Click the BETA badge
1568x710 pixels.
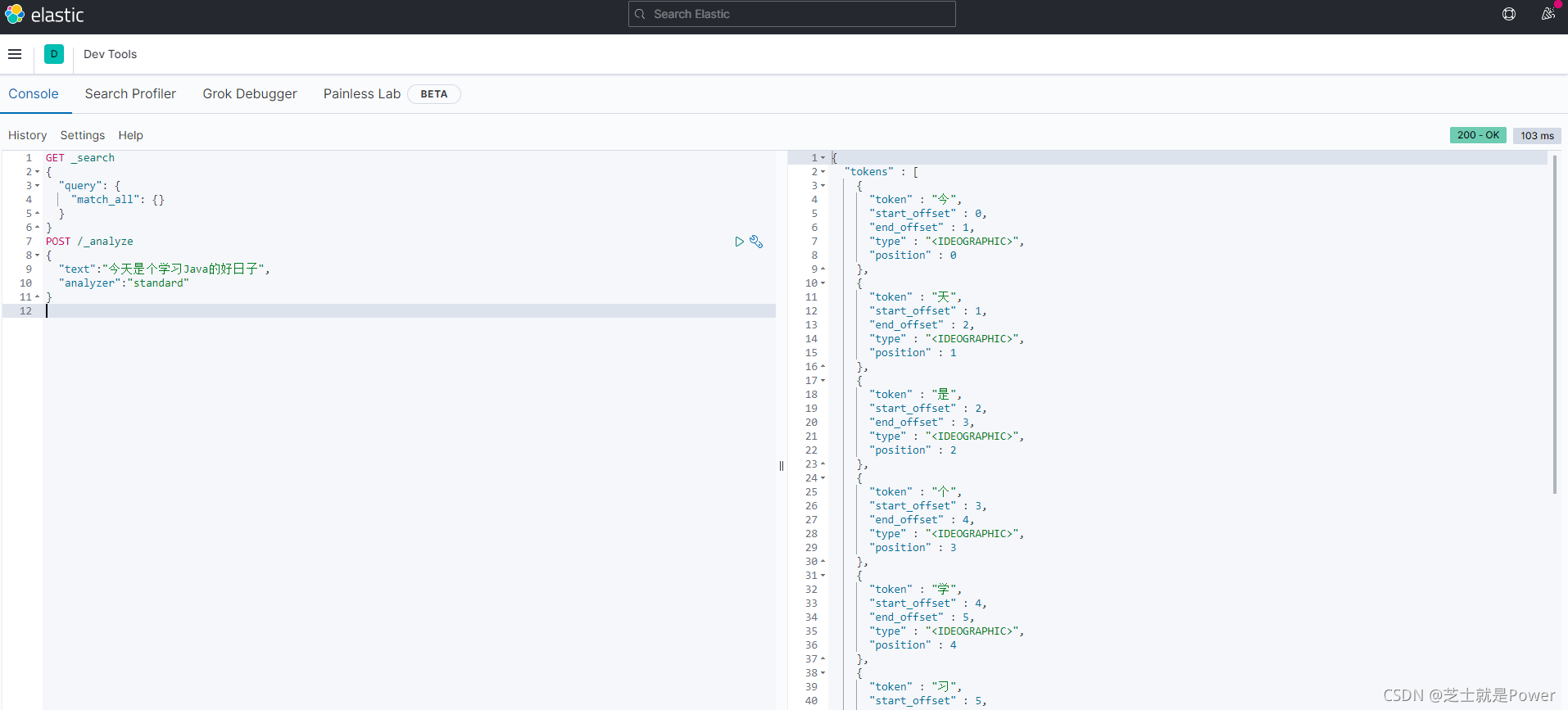coord(434,94)
